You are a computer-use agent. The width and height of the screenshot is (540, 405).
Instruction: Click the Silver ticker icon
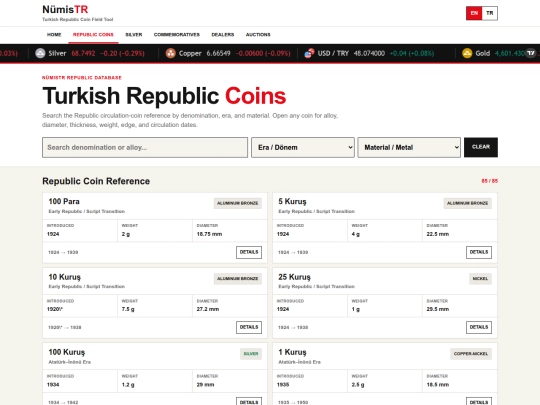click(40, 53)
